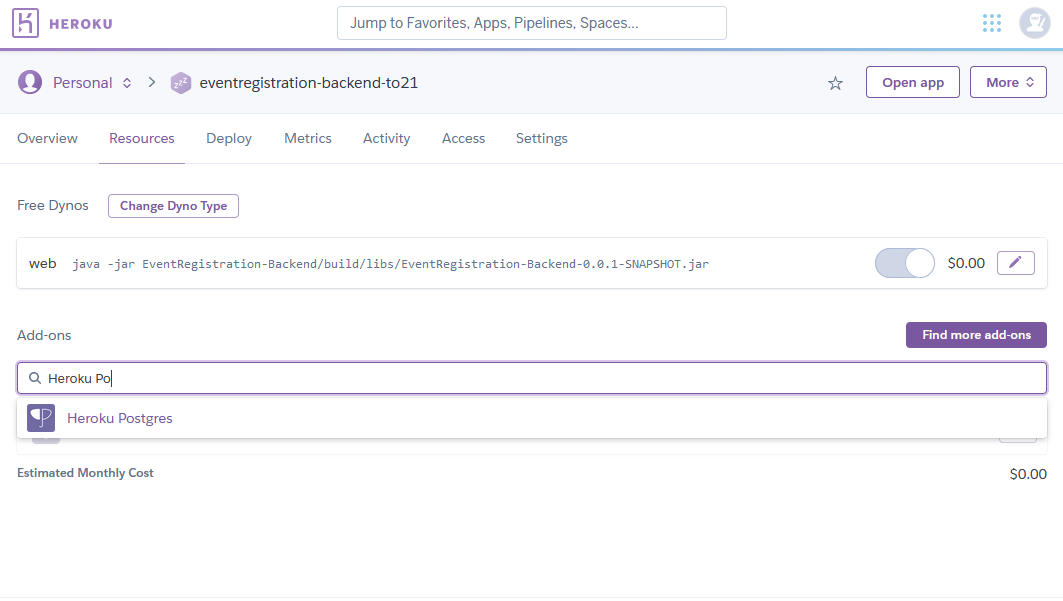Click the Change Dyno Type button
1063x601 pixels.
click(x=173, y=206)
